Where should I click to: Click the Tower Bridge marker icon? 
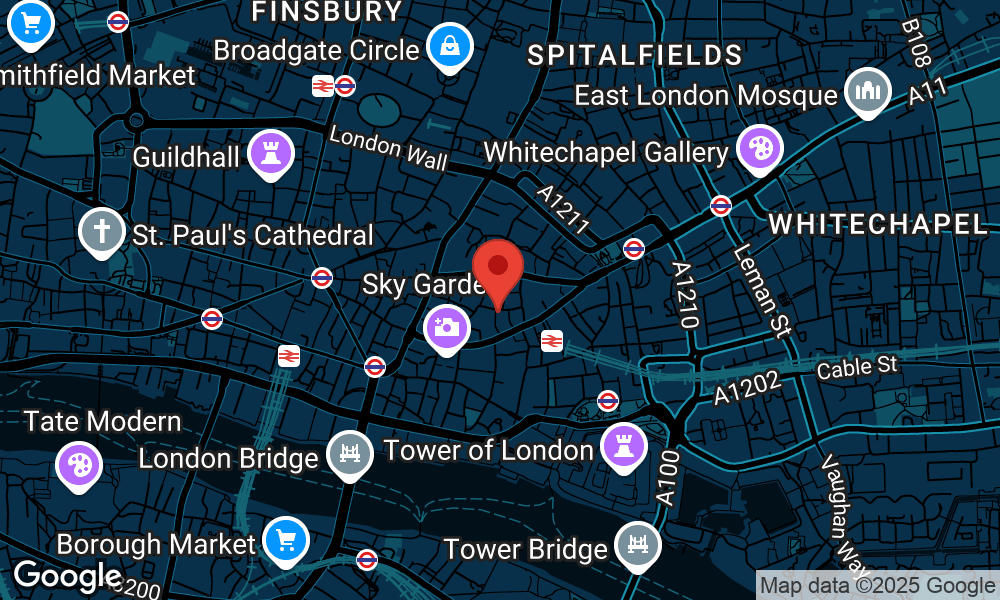[x=638, y=546]
